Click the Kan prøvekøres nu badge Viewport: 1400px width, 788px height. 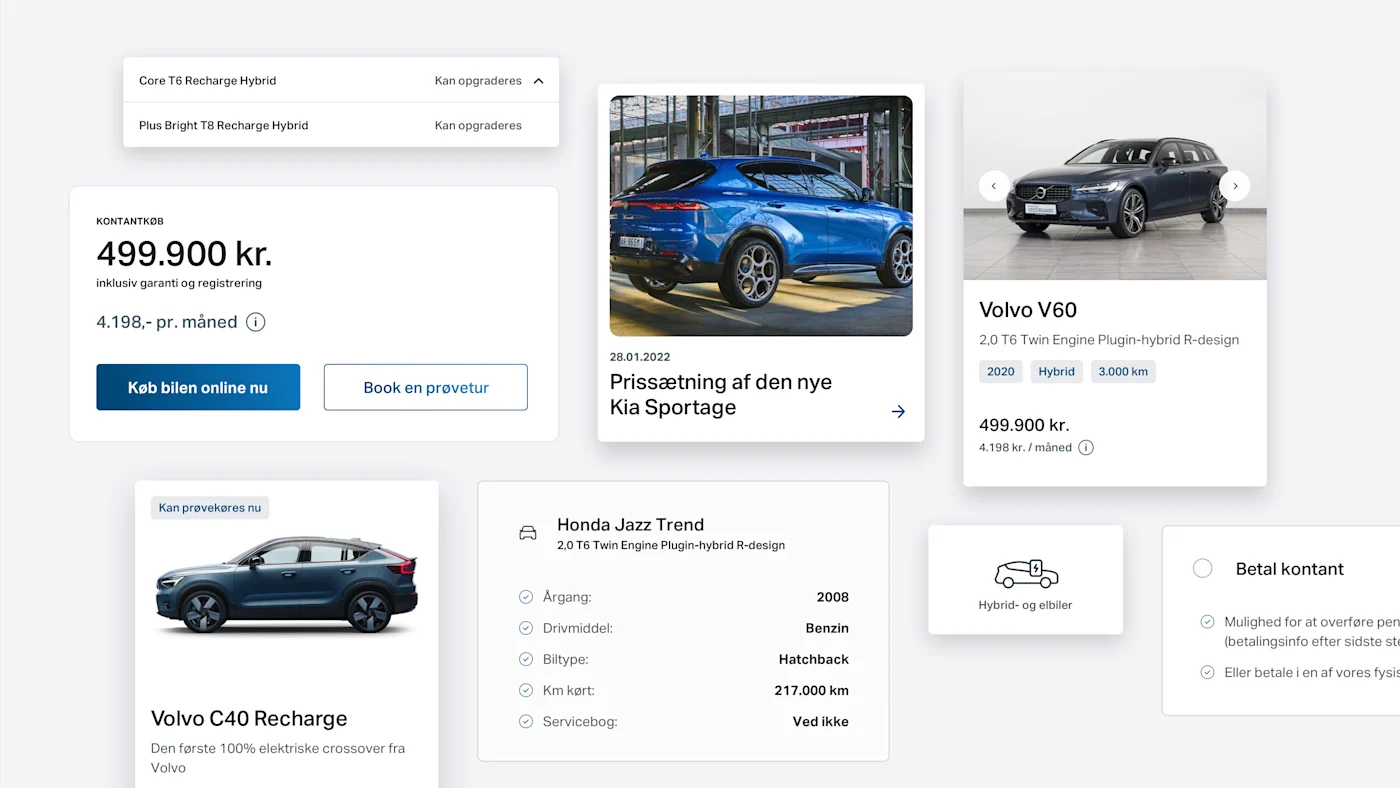coord(210,508)
